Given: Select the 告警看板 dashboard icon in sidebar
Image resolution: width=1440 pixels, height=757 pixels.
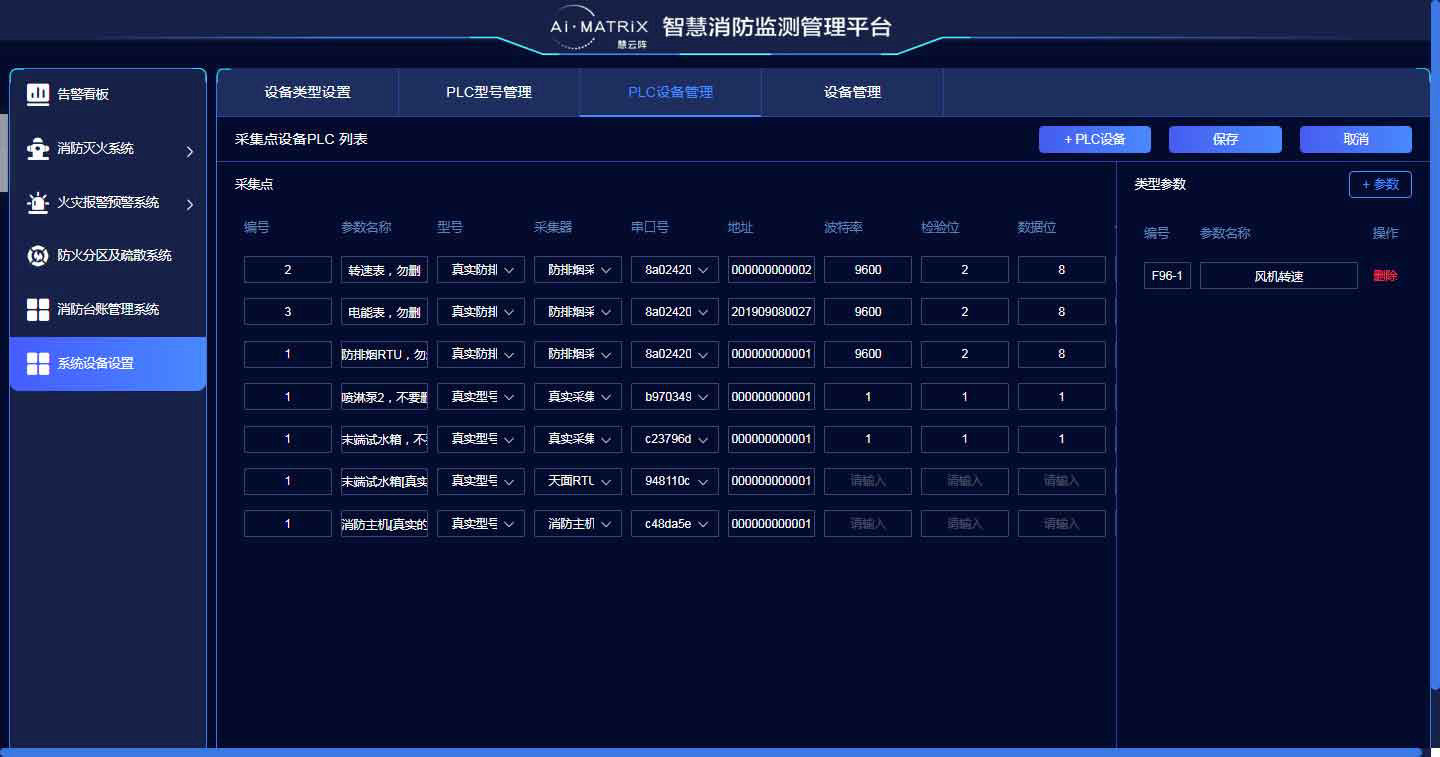Looking at the screenshot, I should point(37,94).
